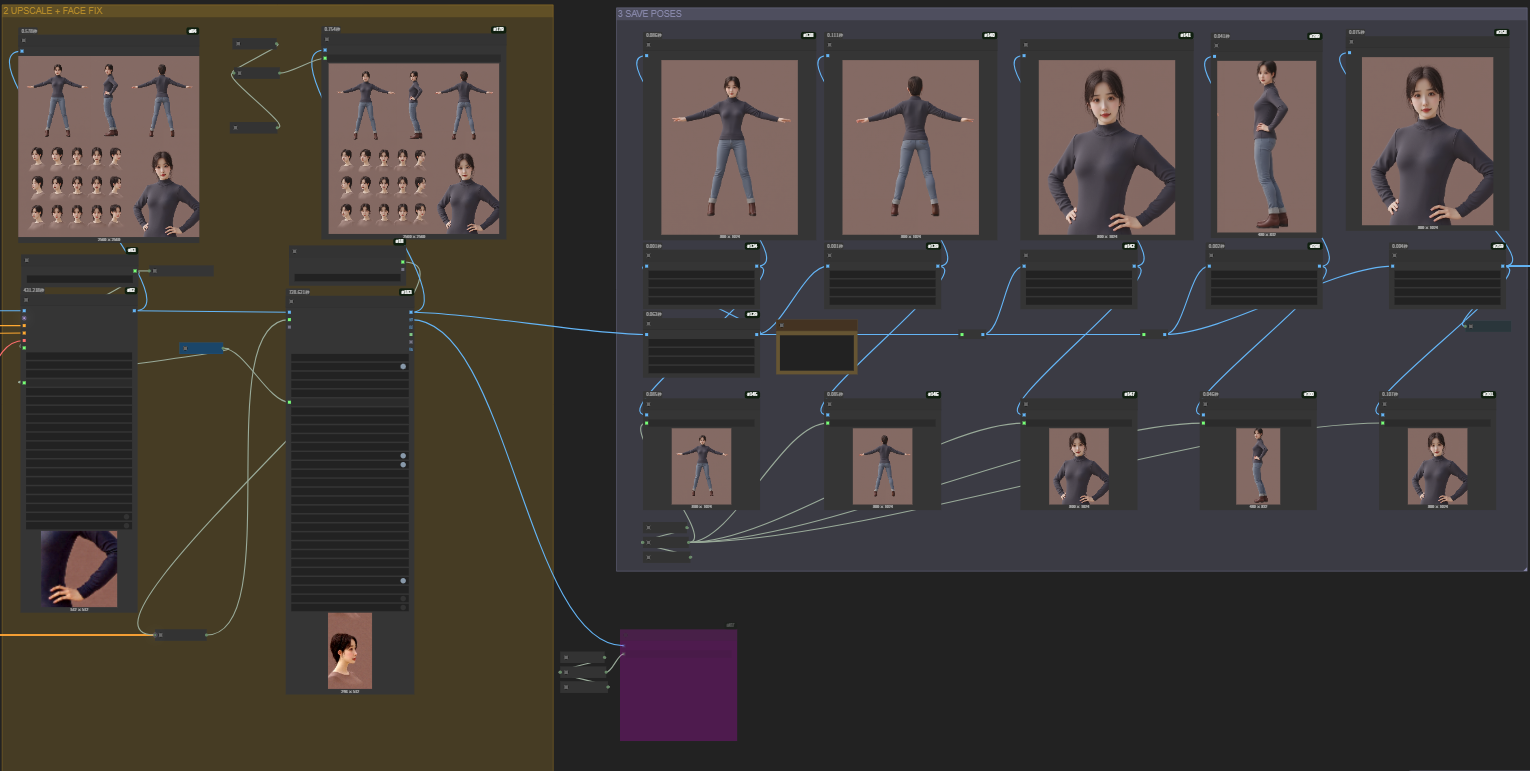Click the small front T-pose saved image

(x=701, y=467)
